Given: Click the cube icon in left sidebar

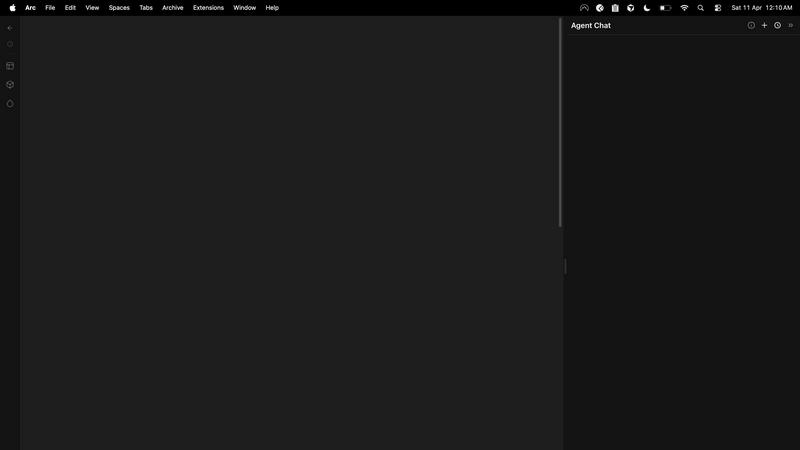Looking at the screenshot, I should tap(10, 85).
